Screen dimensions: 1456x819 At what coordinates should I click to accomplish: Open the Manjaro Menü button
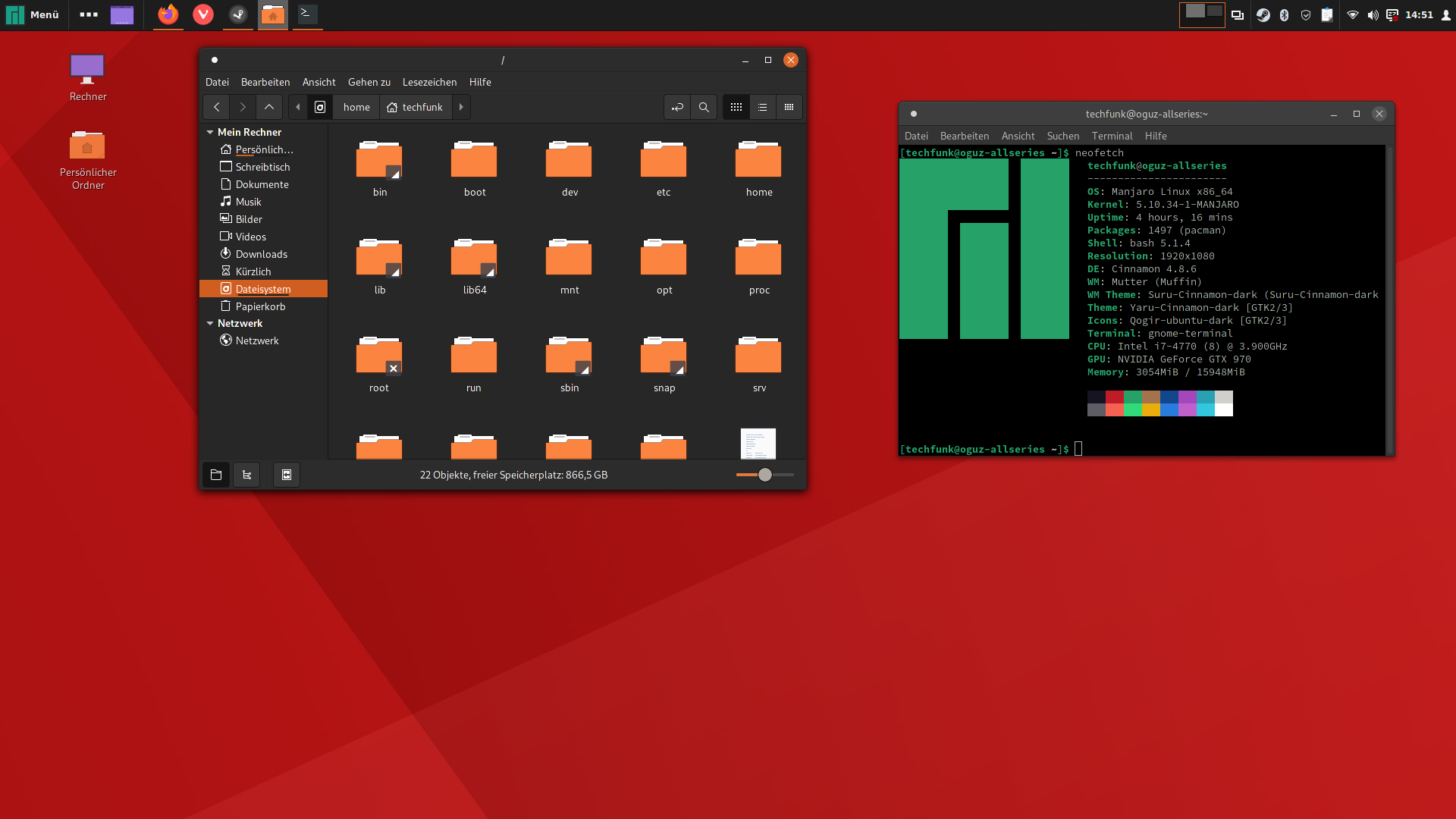coord(33,14)
